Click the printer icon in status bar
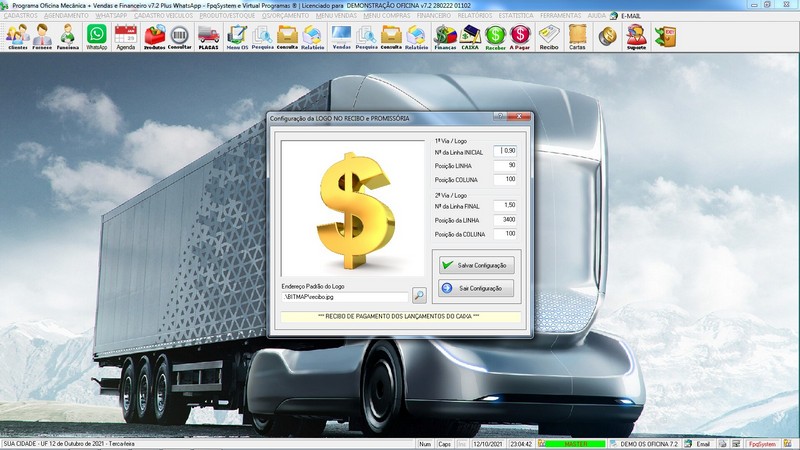Viewport: 800px width, 450px height. (x=722, y=444)
